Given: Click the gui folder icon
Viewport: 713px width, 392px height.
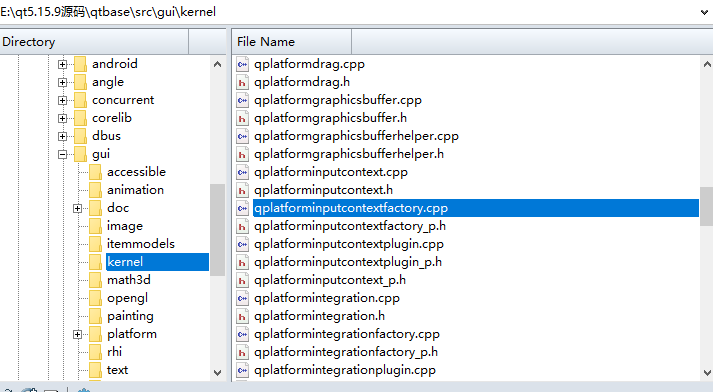Looking at the screenshot, I should 80,154.
